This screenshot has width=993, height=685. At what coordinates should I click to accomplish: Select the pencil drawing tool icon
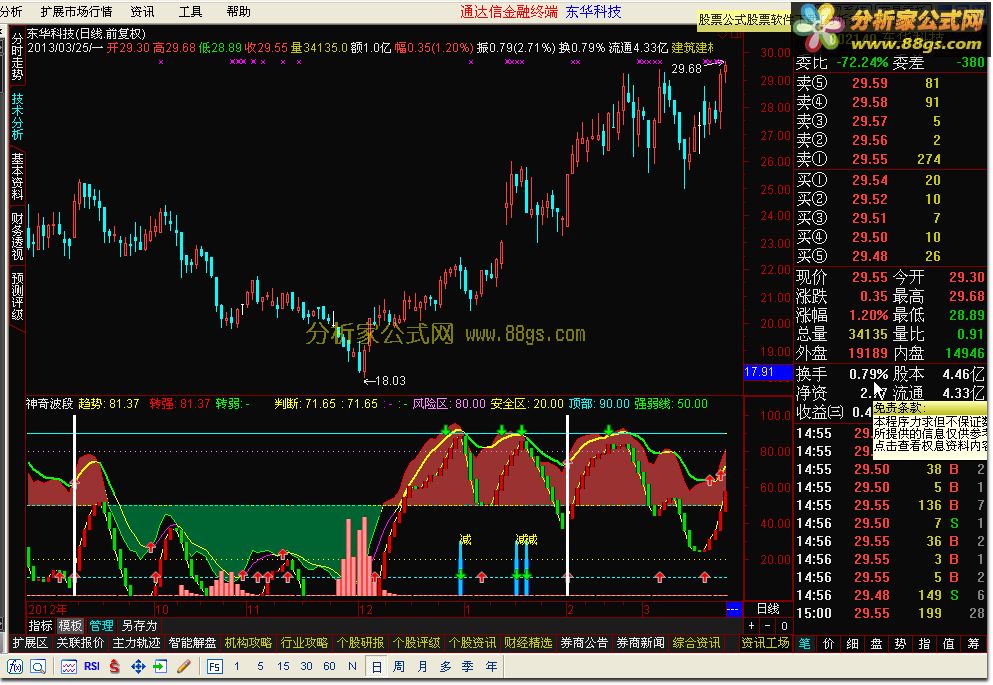click(x=184, y=667)
